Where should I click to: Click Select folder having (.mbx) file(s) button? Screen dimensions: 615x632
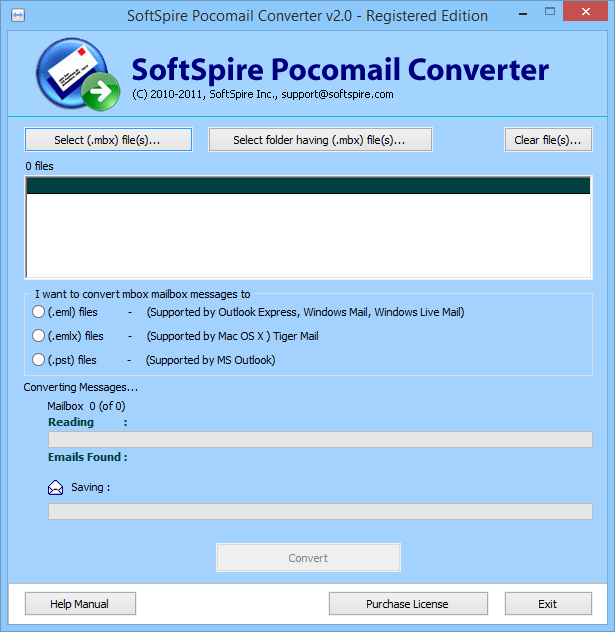tap(320, 140)
